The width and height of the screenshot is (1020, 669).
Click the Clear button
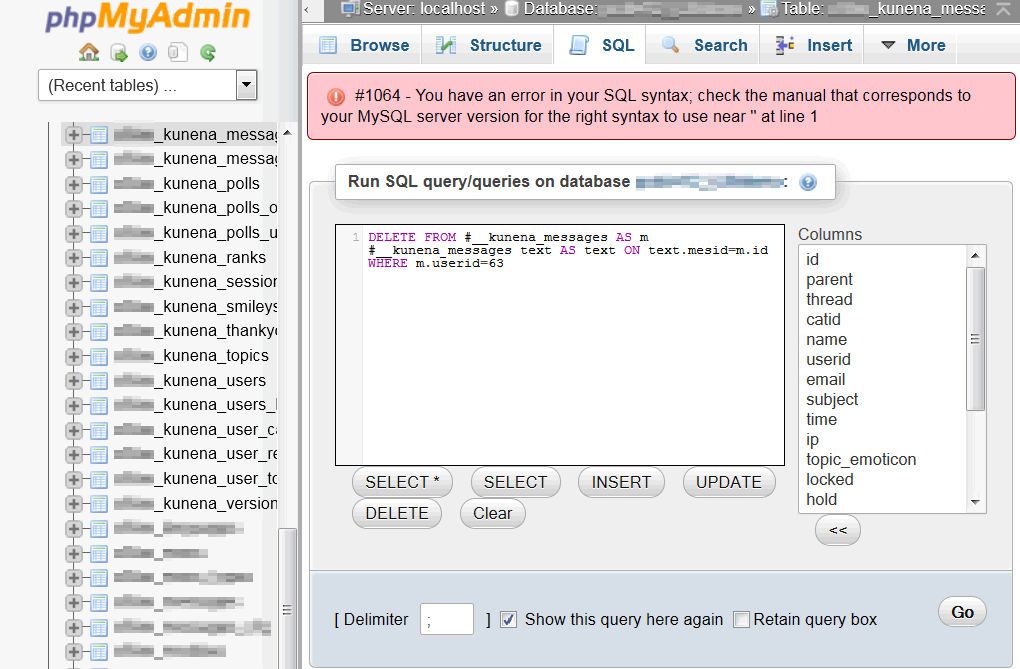[x=492, y=513]
